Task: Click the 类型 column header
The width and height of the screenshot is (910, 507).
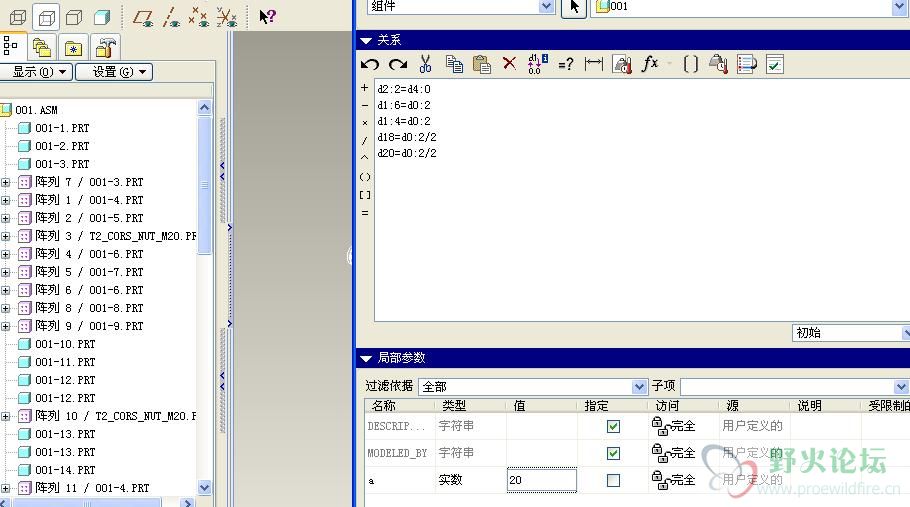Action: 454,405
